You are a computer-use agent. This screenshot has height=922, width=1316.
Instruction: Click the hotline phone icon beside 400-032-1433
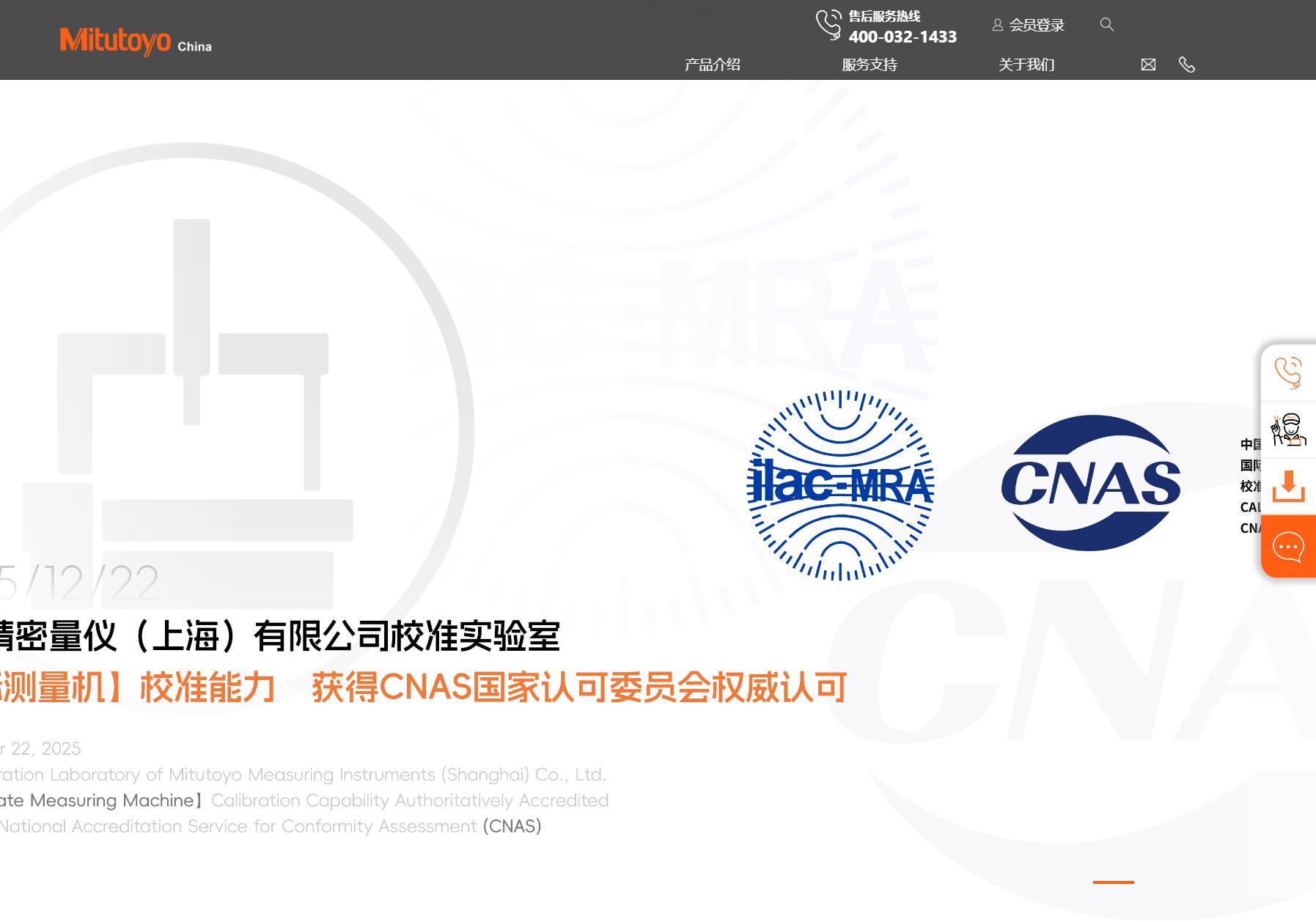pyautogui.click(x=829, y=24)
